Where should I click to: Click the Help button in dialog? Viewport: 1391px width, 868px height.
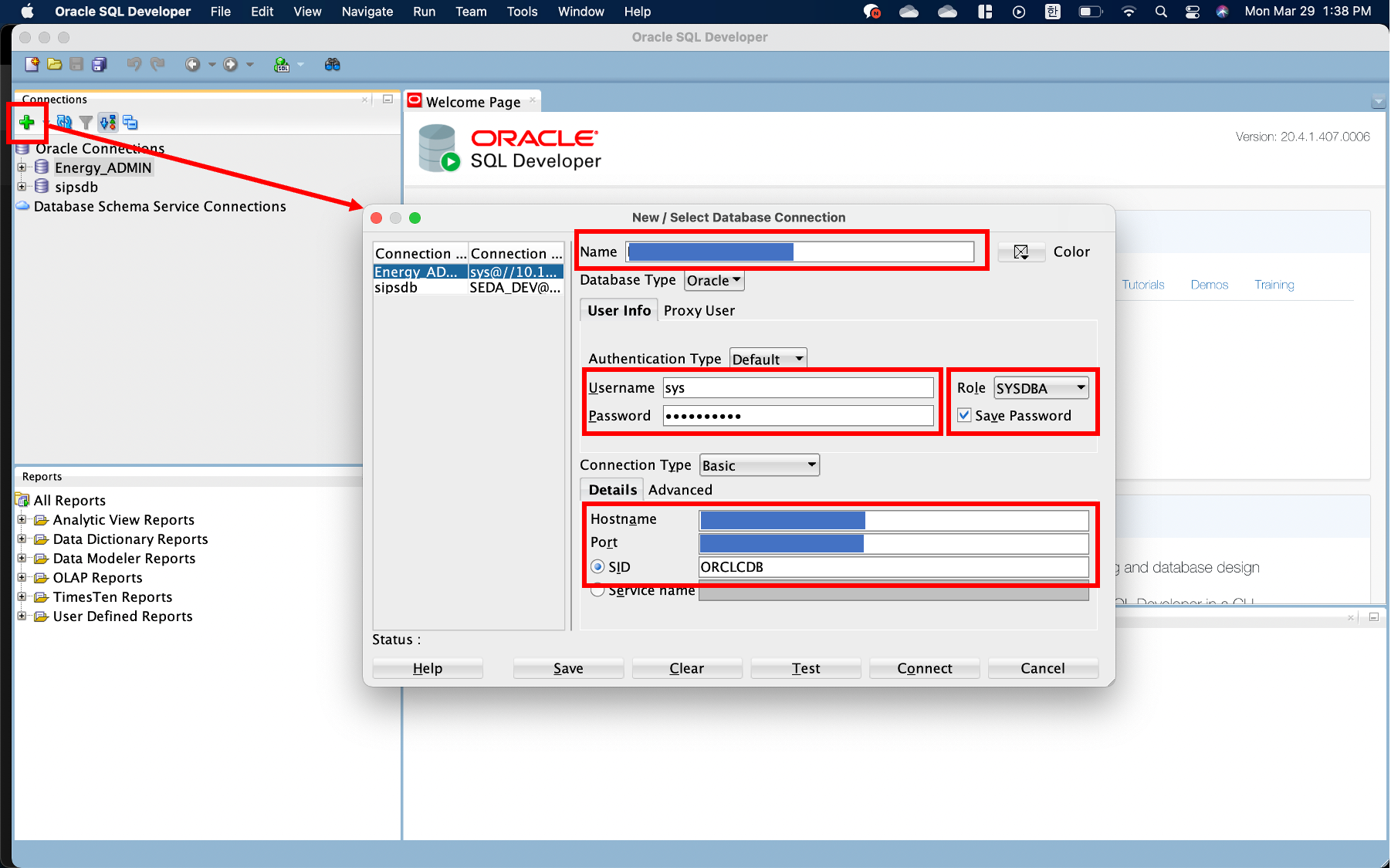[x=428, y=668]
